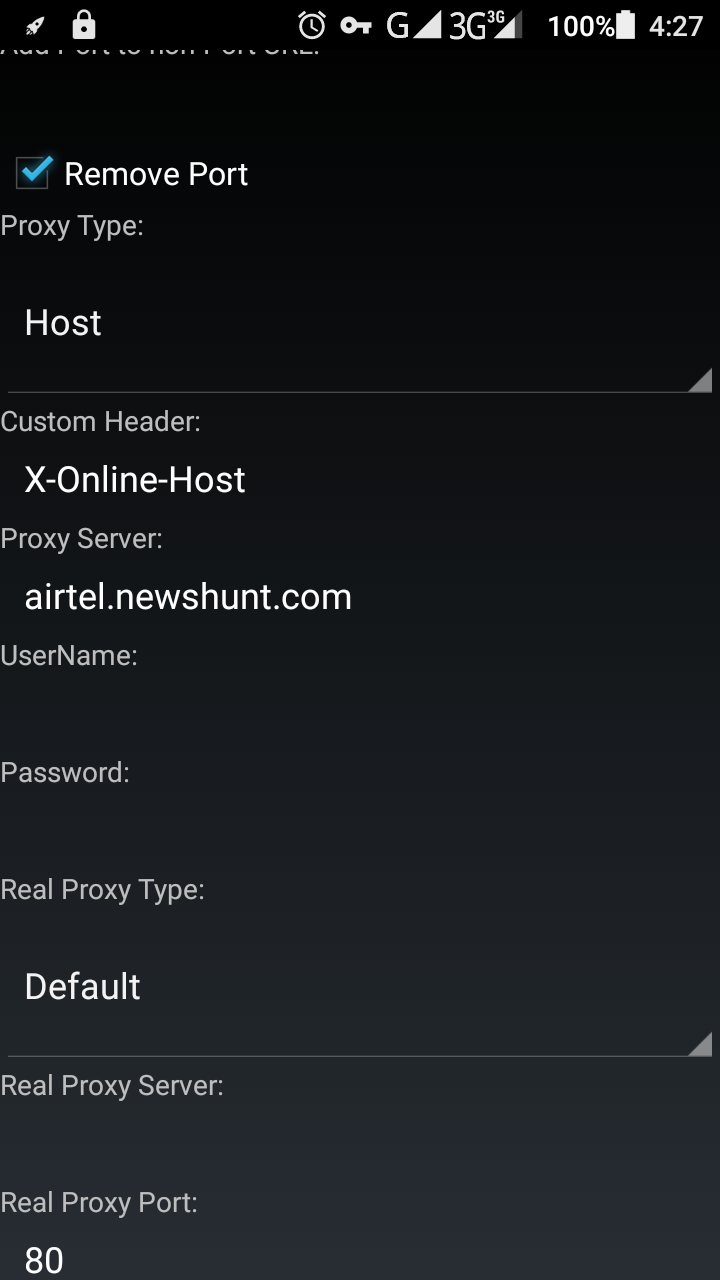Focus the Real Proxy Server field
Image resolution: width=720 pixels, height=1280 pixels.
(x=360, y=1144)
